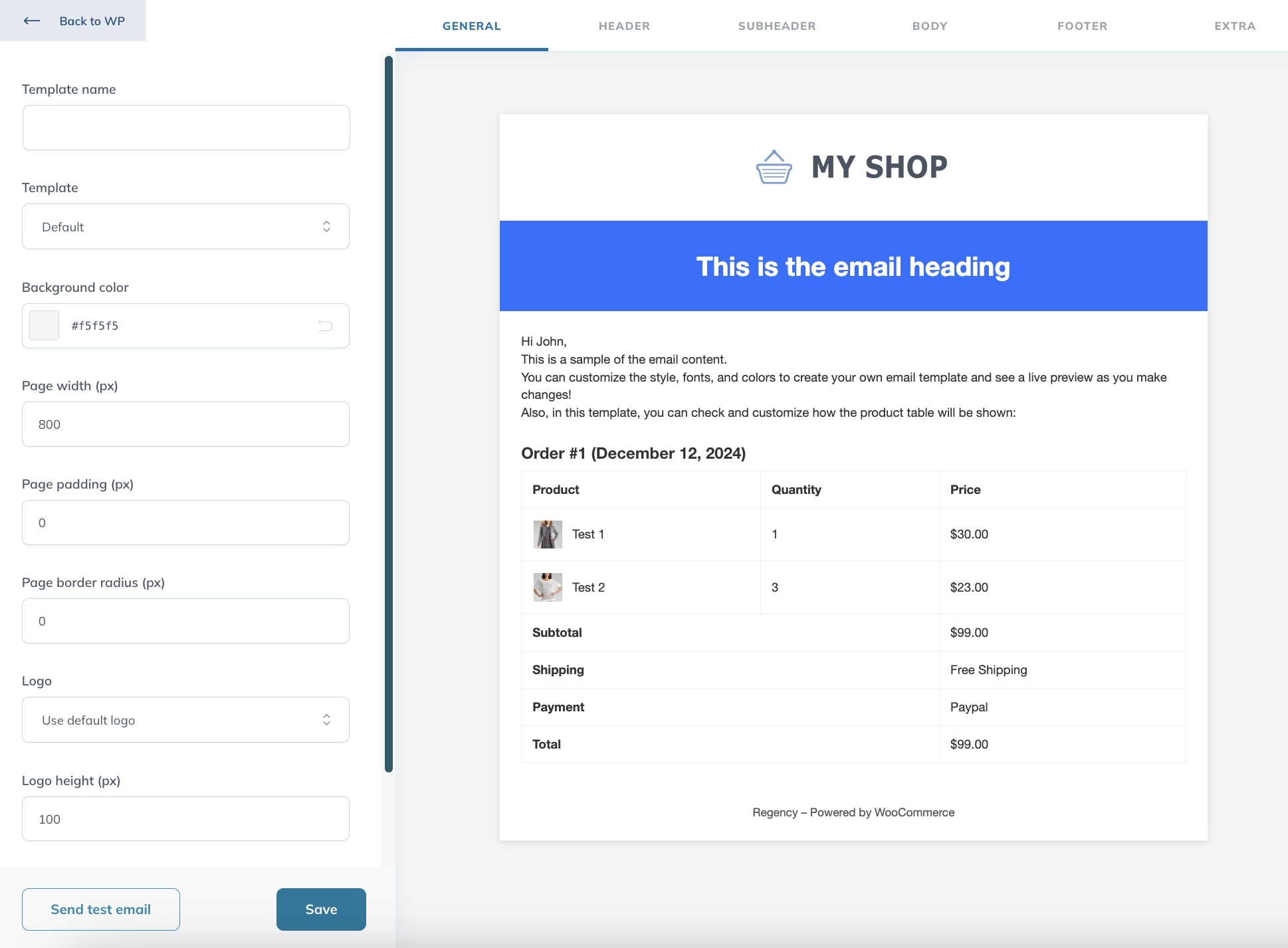Open the Subheader tab
The width and height of the screenshot is (1288, 948).
pos(777,26)
